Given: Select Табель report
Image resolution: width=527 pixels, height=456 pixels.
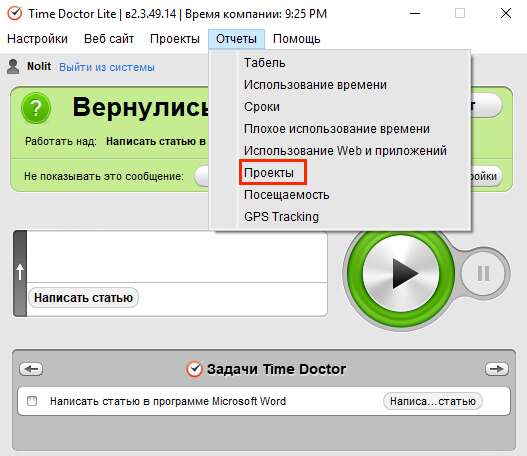Looking at the screenshot, I should [265, 63].
